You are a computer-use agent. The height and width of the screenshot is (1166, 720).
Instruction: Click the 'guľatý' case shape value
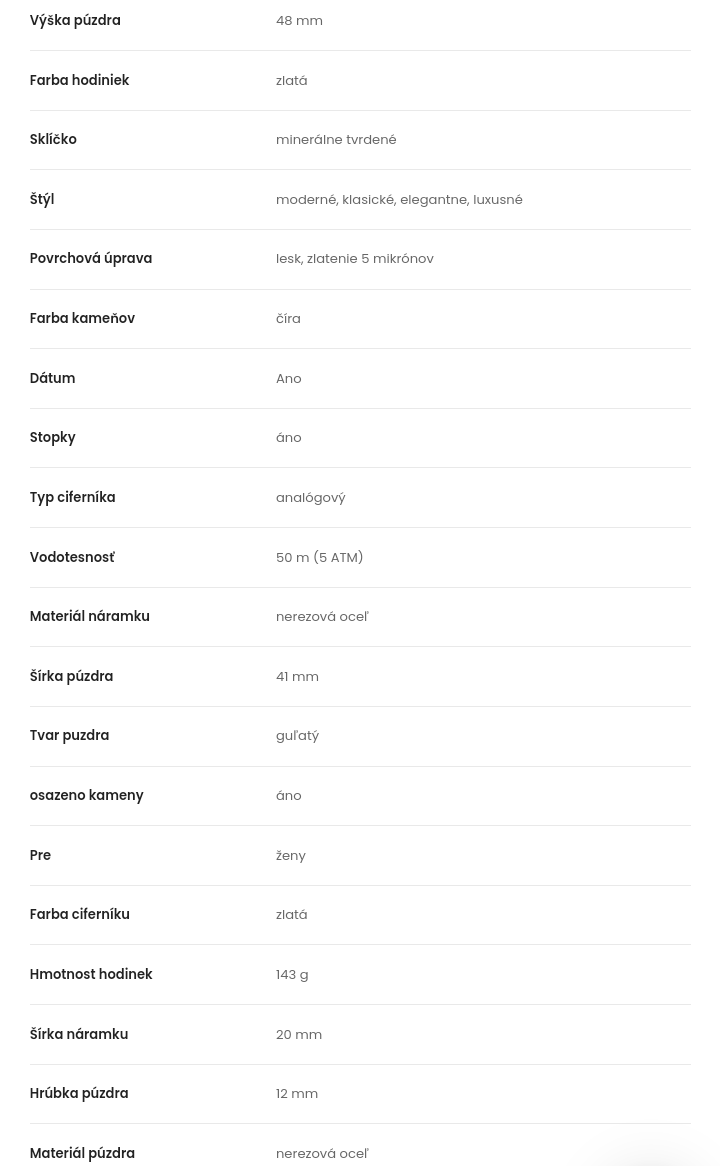(297, 735)
